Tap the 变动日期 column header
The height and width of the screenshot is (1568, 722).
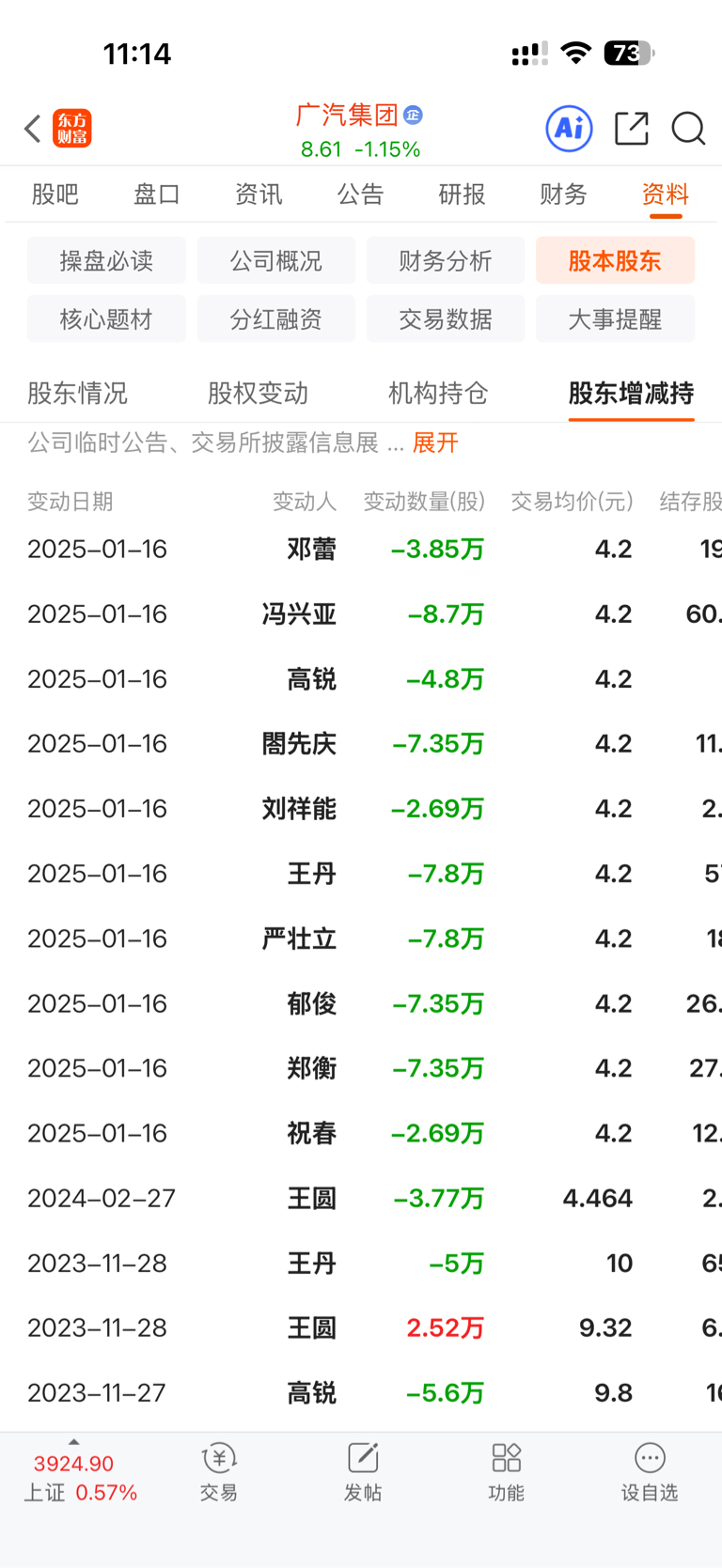click(71, 502)
